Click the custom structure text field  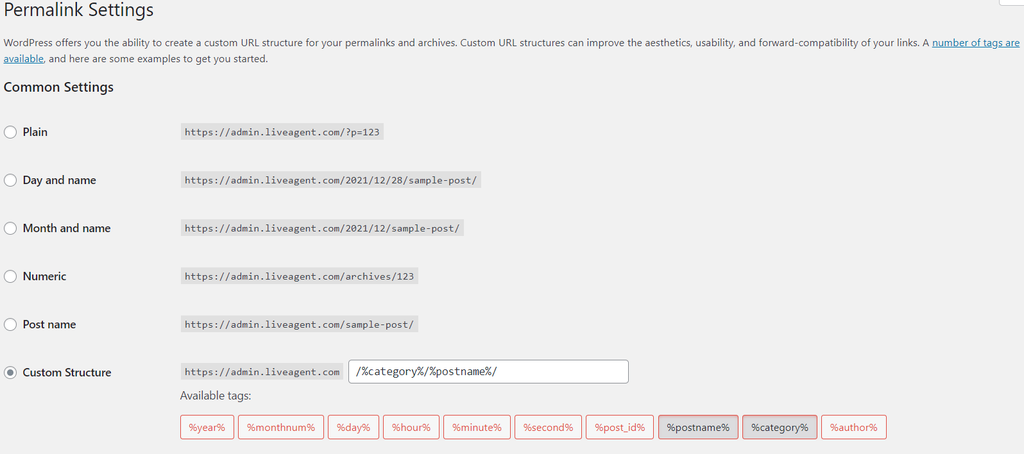pyautogui.click(x=488, y=372)
